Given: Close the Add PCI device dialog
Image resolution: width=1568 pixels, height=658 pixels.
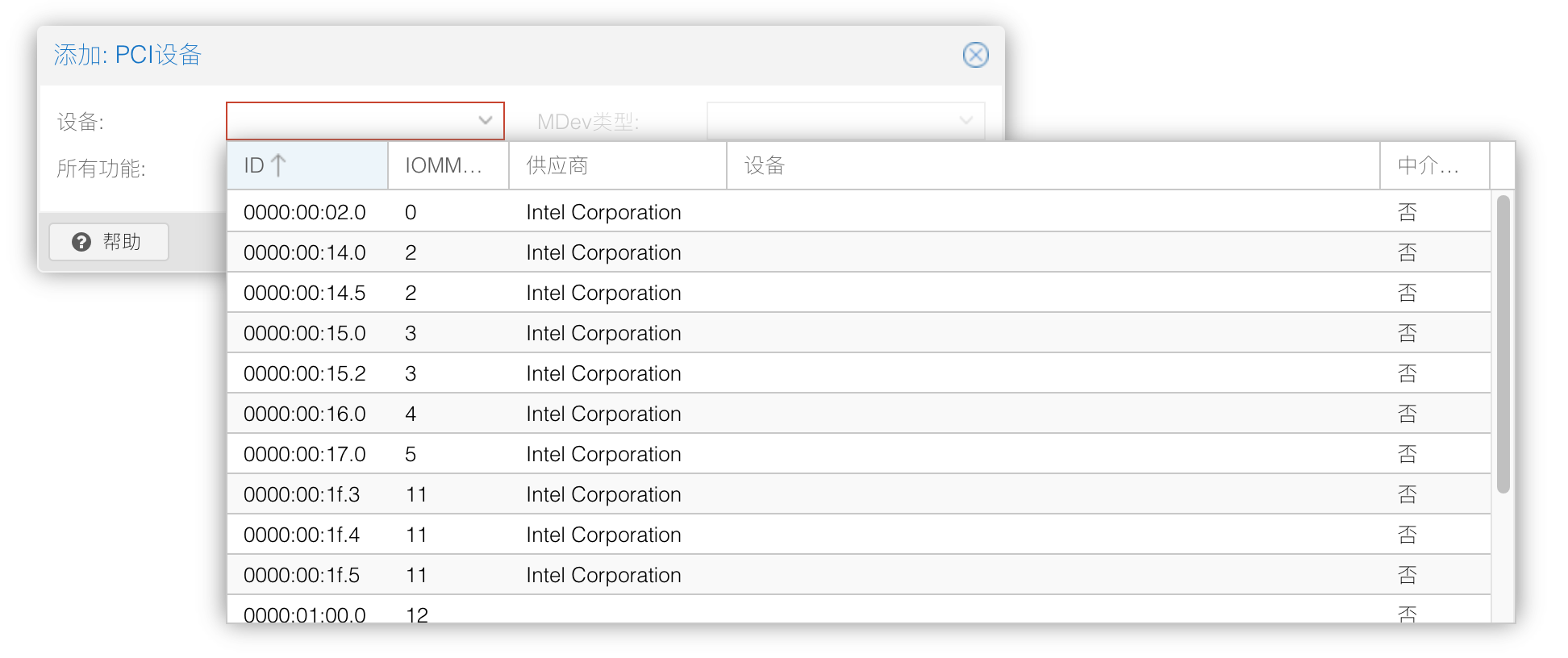Looking at the screenshot, I should [x=975, y=55].
